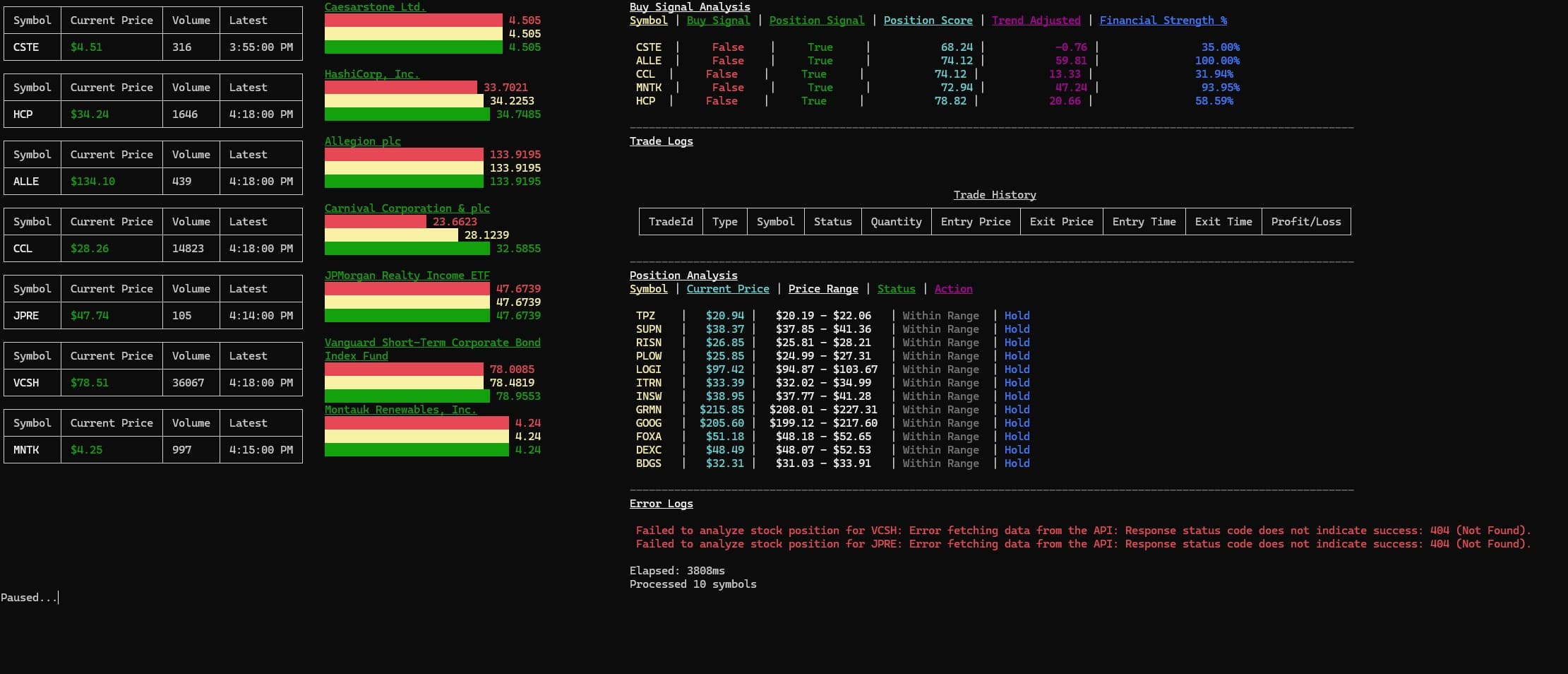Click the Financial Strength % column header
1568x674 pixels.
point(1163,20)
